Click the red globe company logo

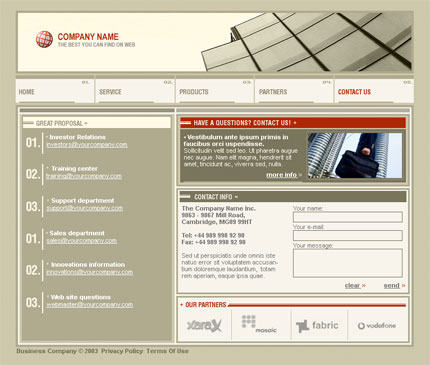(44, 39)
